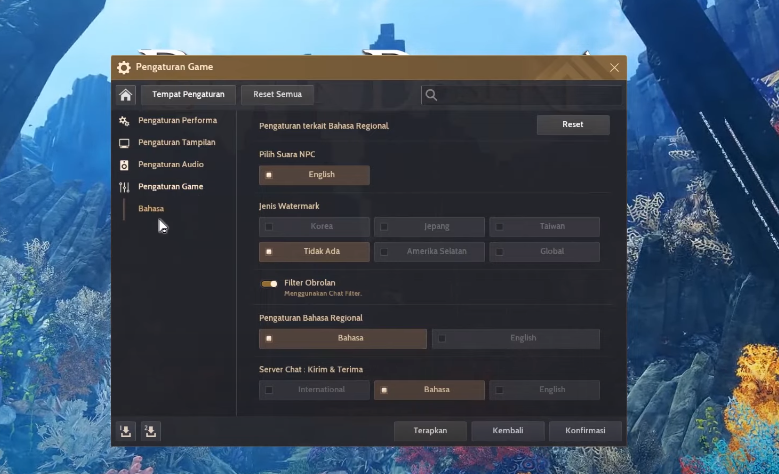Toggle the Filter Obrolan switch
Viewport: 779px width, 474px height.
coord(269,284)
